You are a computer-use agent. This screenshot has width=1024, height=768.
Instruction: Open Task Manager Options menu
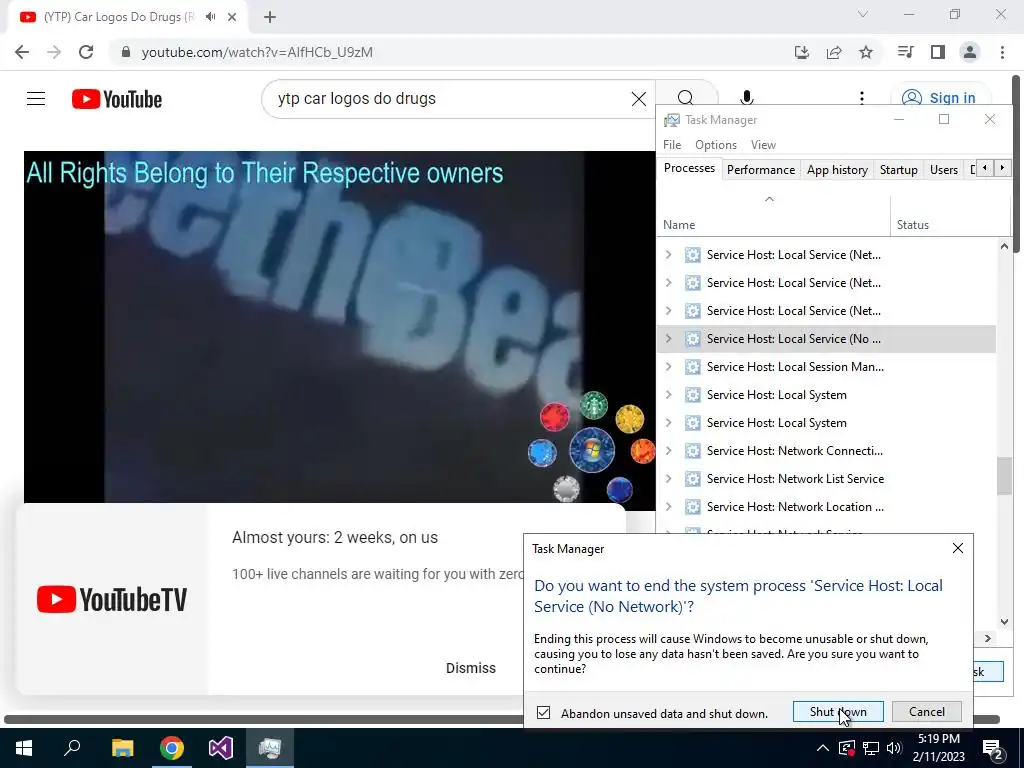coord(716,145)
